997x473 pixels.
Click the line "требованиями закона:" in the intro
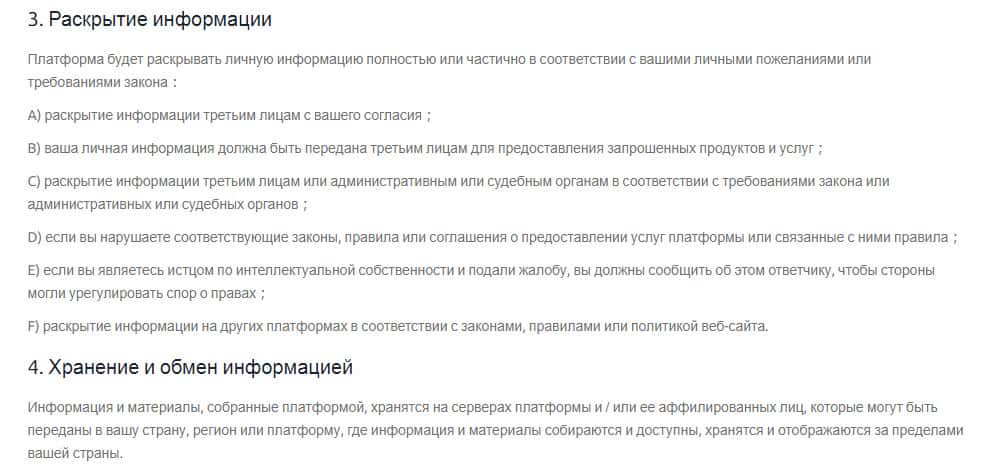click(102, 83)
